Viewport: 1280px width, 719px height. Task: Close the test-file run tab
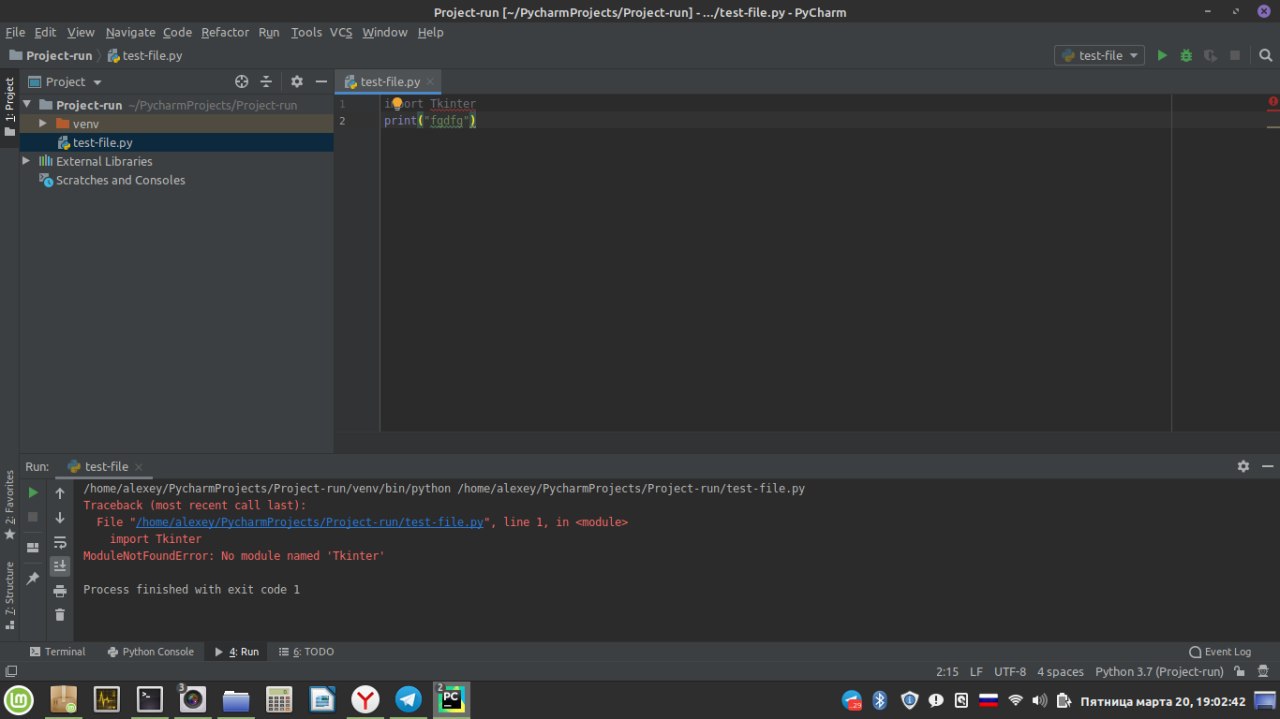tap(139, 467)
